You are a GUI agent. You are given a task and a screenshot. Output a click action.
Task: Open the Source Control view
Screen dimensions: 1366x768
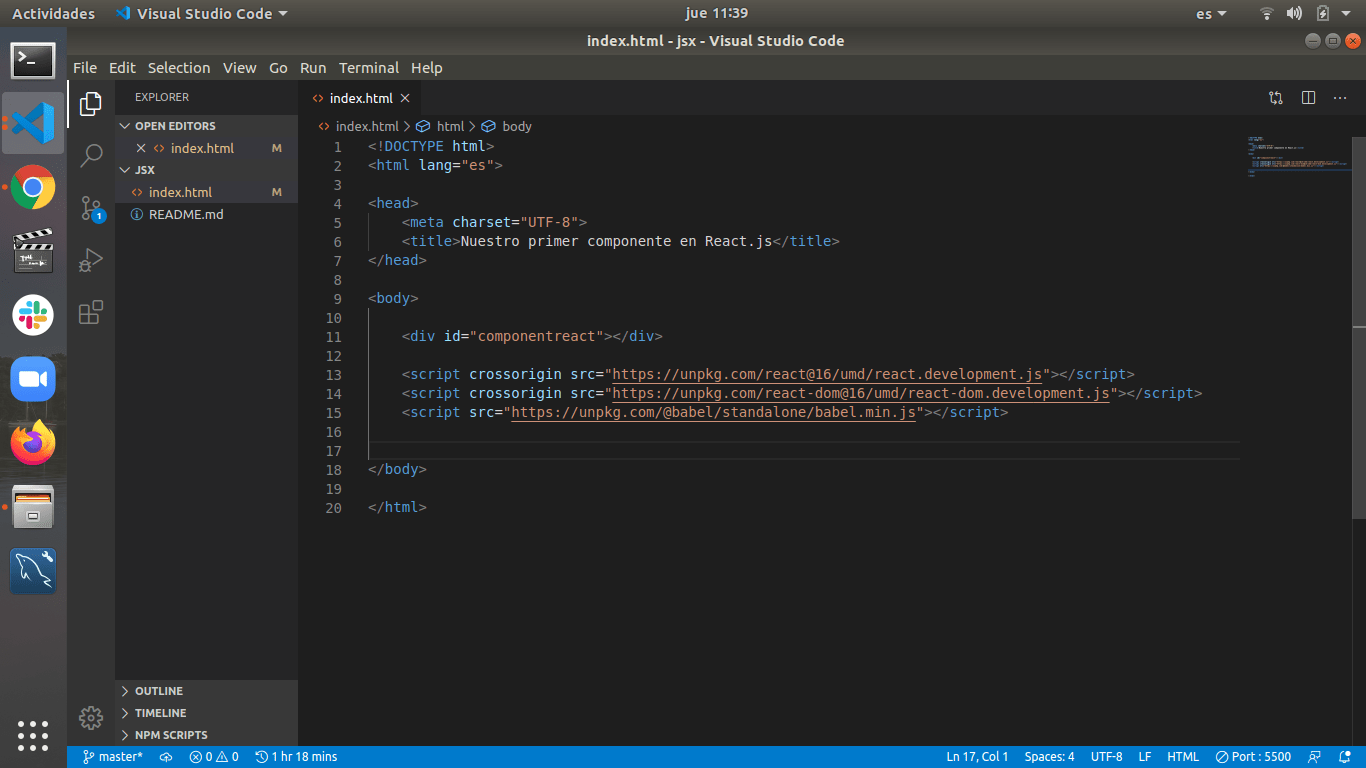[91, 208]
